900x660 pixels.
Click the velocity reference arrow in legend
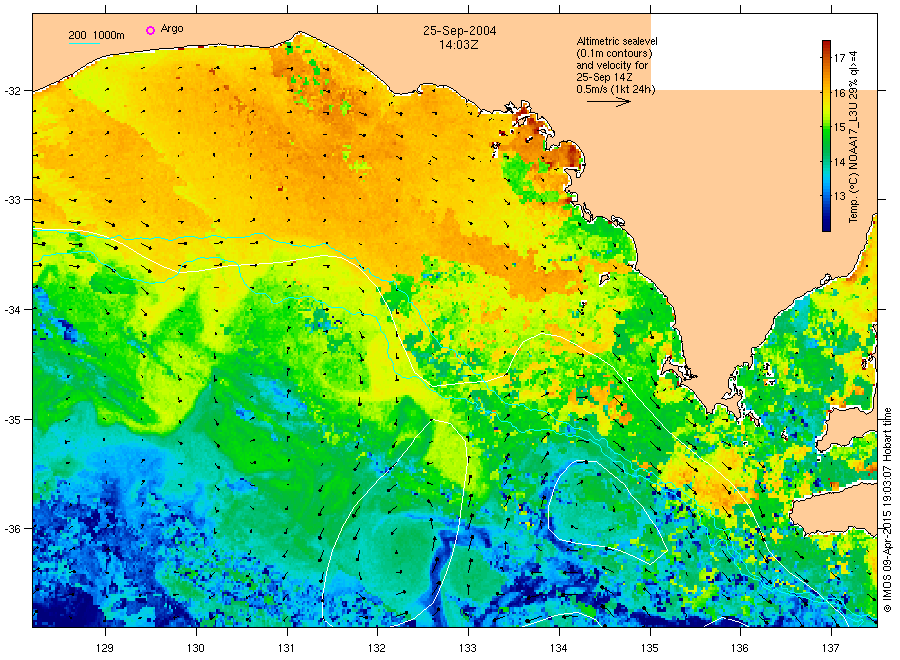click(609, 102)
